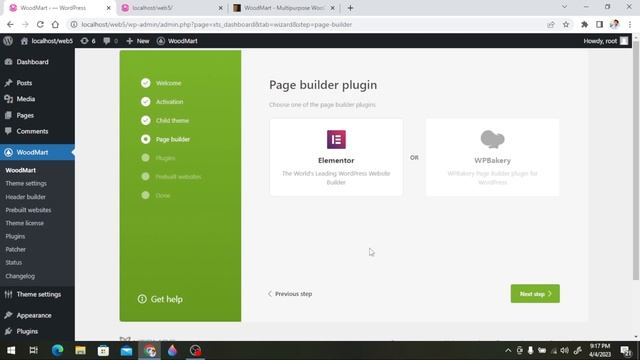Open Pages in admin menu

pos(37,116)
